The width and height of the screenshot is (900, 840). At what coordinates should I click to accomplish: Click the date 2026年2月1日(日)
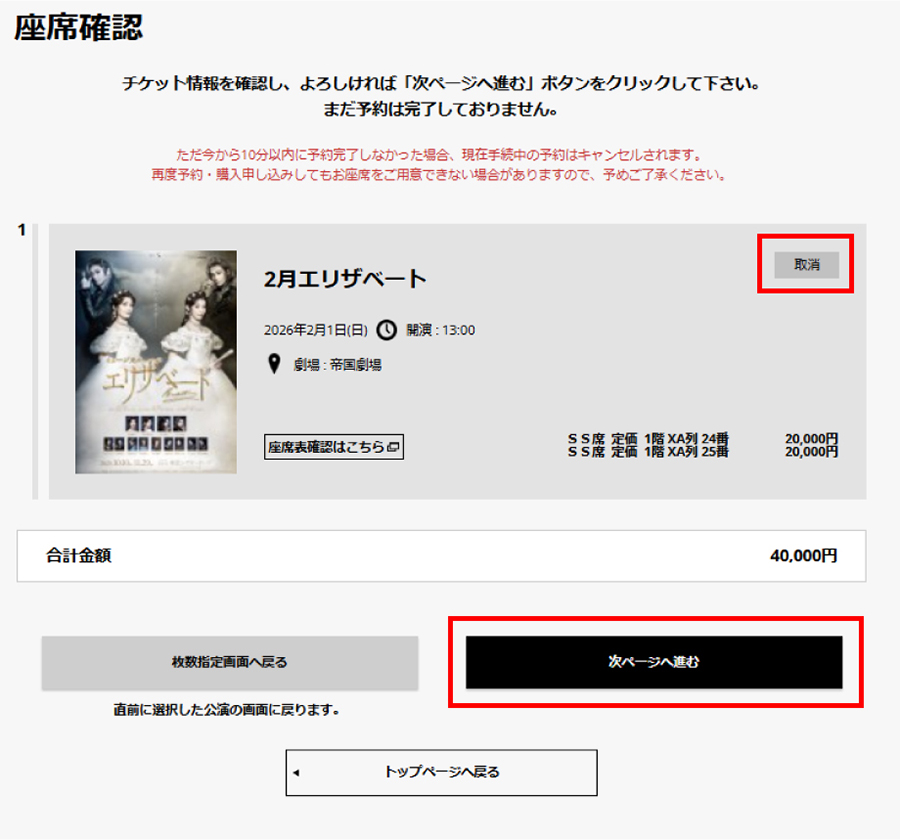316,330
